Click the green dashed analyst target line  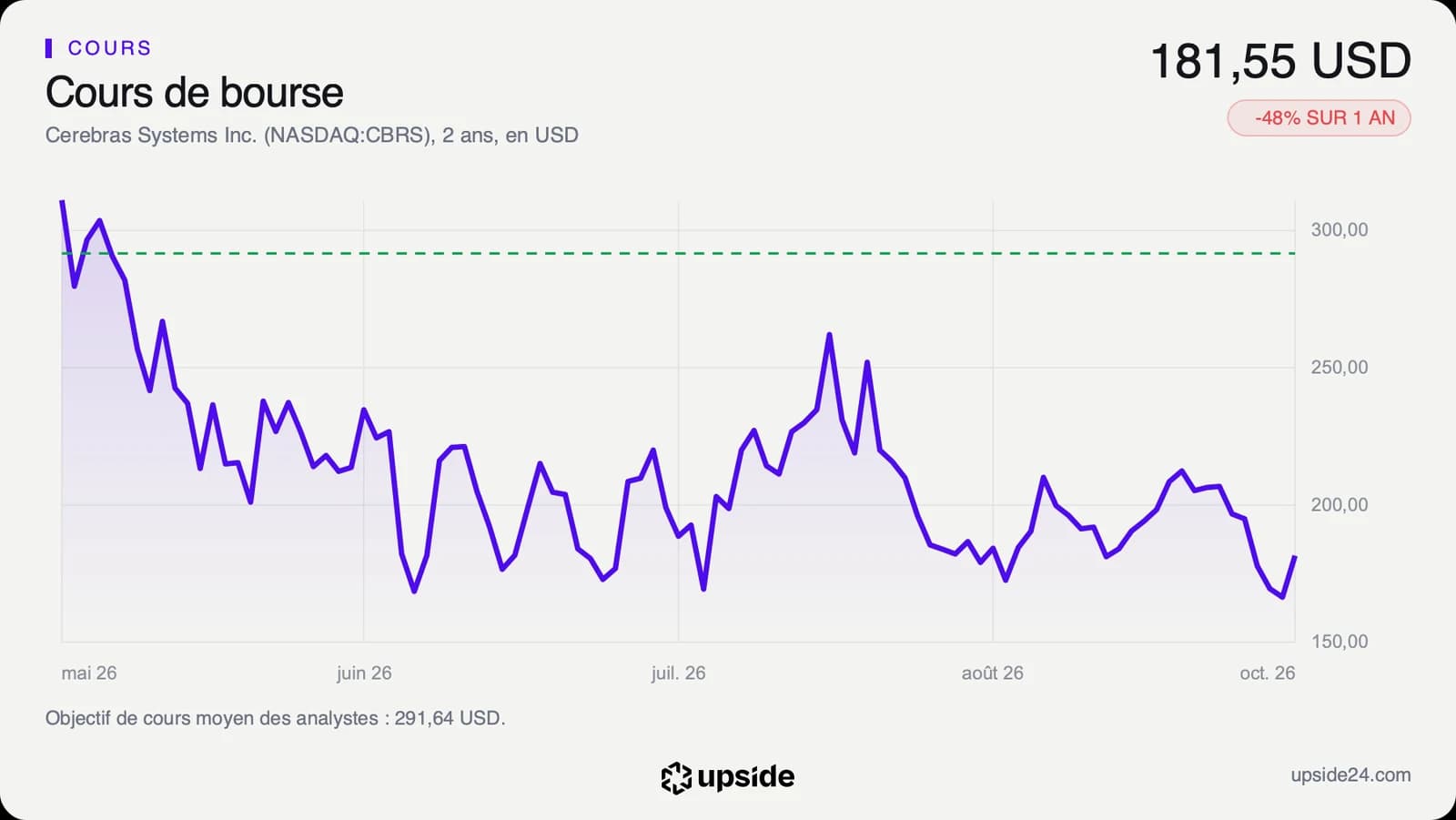pyautogui.click(x=678, y=253)
